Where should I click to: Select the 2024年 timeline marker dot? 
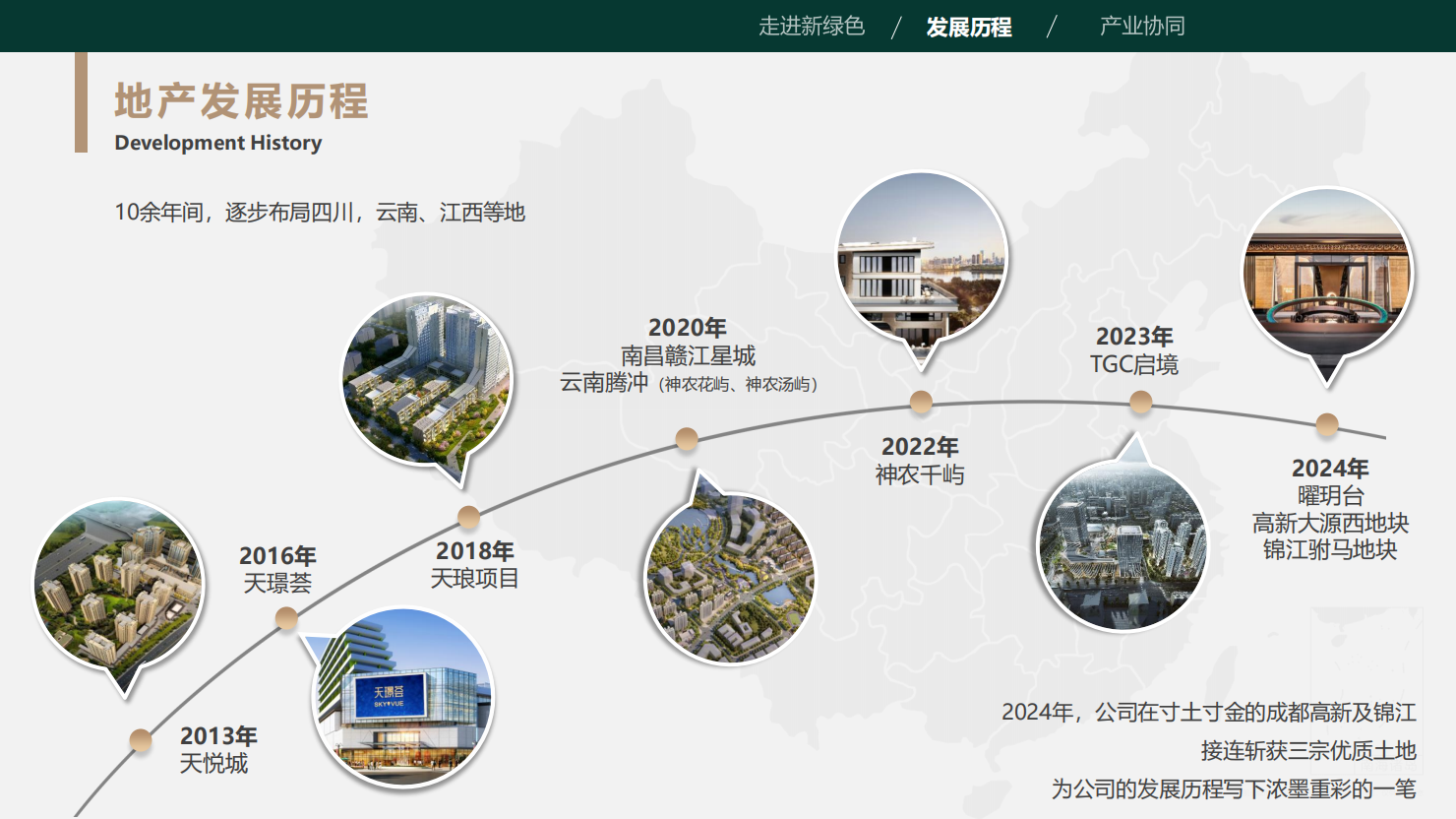point(1327,424)
